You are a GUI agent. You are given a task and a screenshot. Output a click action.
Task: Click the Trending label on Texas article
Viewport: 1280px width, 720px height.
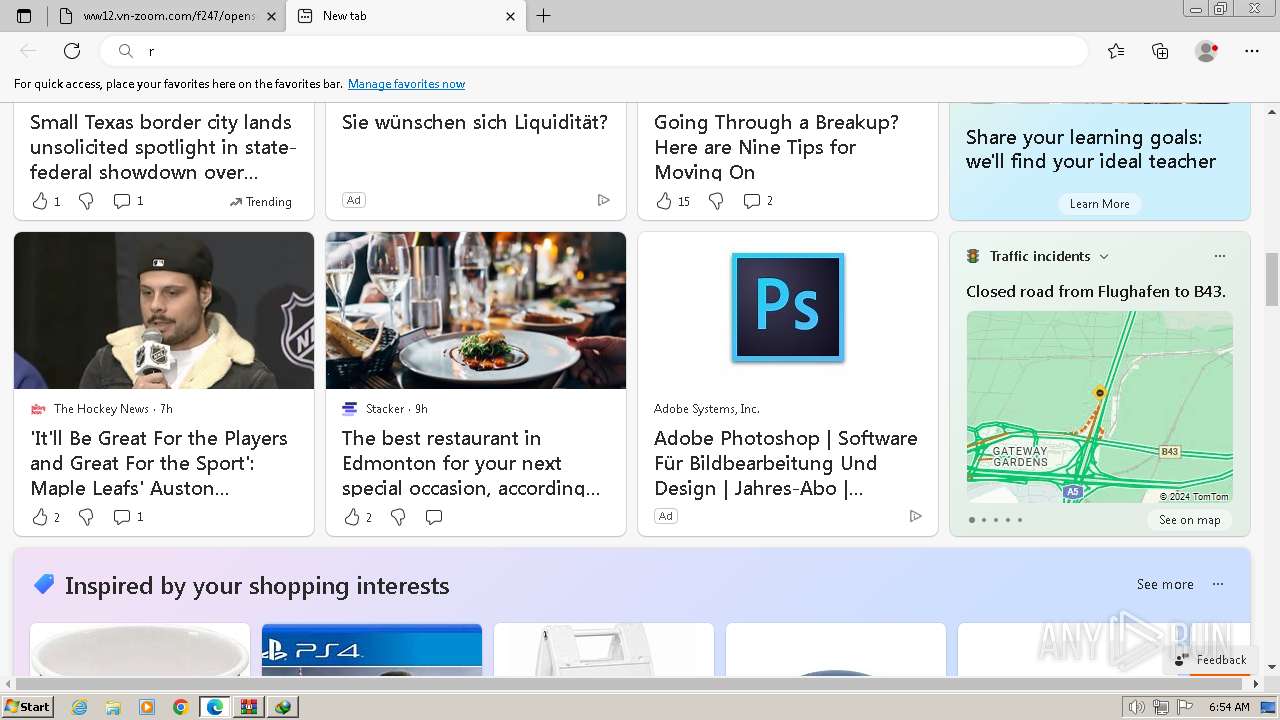tap(261, 202)
